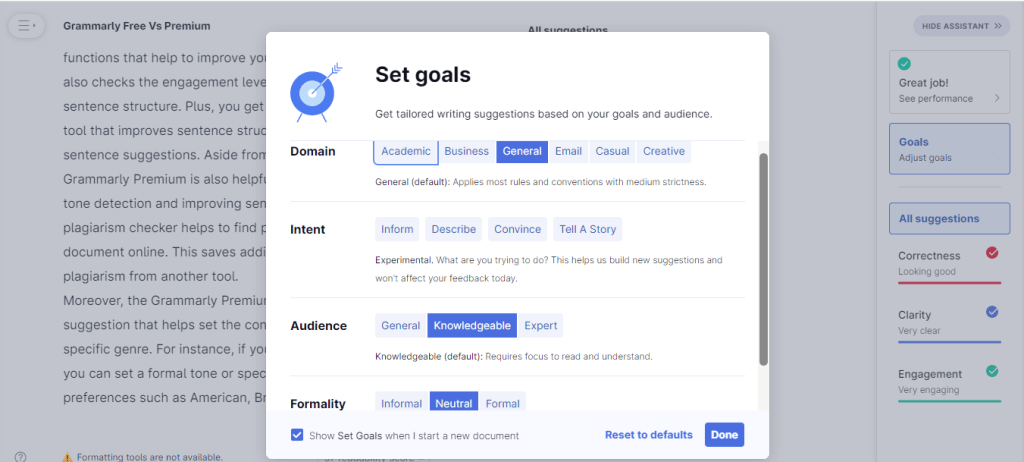Click the Set goals dialog scrollbar
Viewport: 1024px width, 462px height.
[763, 259]
